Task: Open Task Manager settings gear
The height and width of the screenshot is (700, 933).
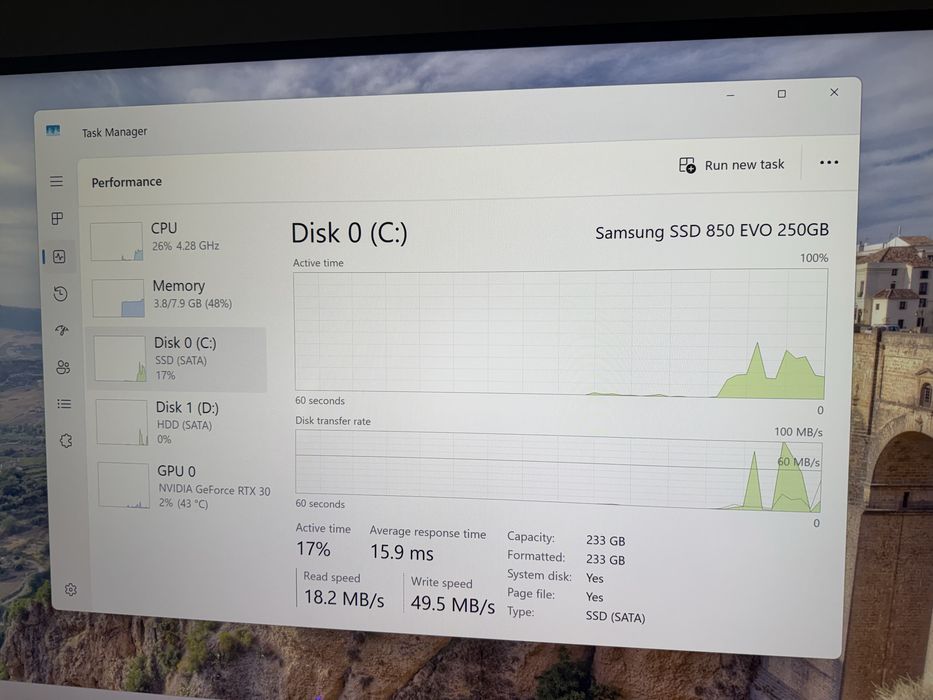Action: [71, 589]
